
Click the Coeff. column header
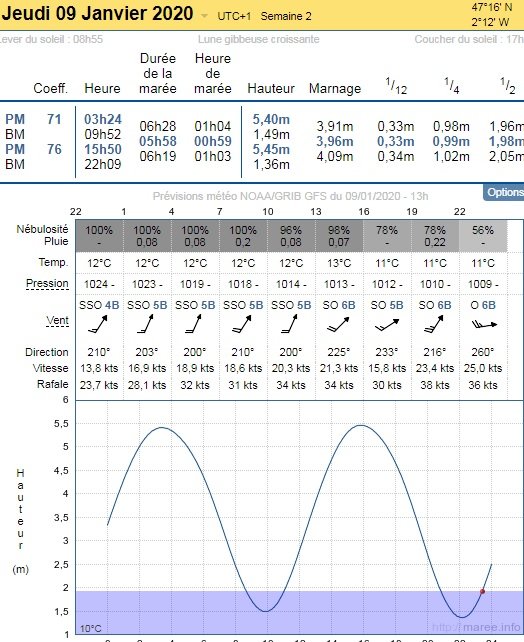(50, 88)
